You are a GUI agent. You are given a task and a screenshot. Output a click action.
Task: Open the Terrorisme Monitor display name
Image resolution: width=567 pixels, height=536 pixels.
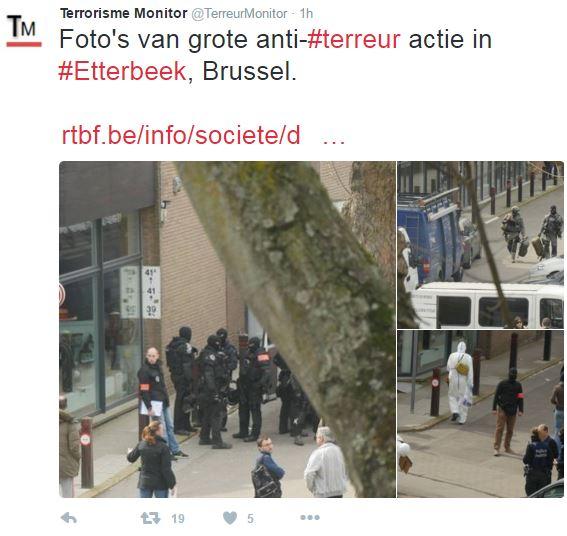click(124, 13)
